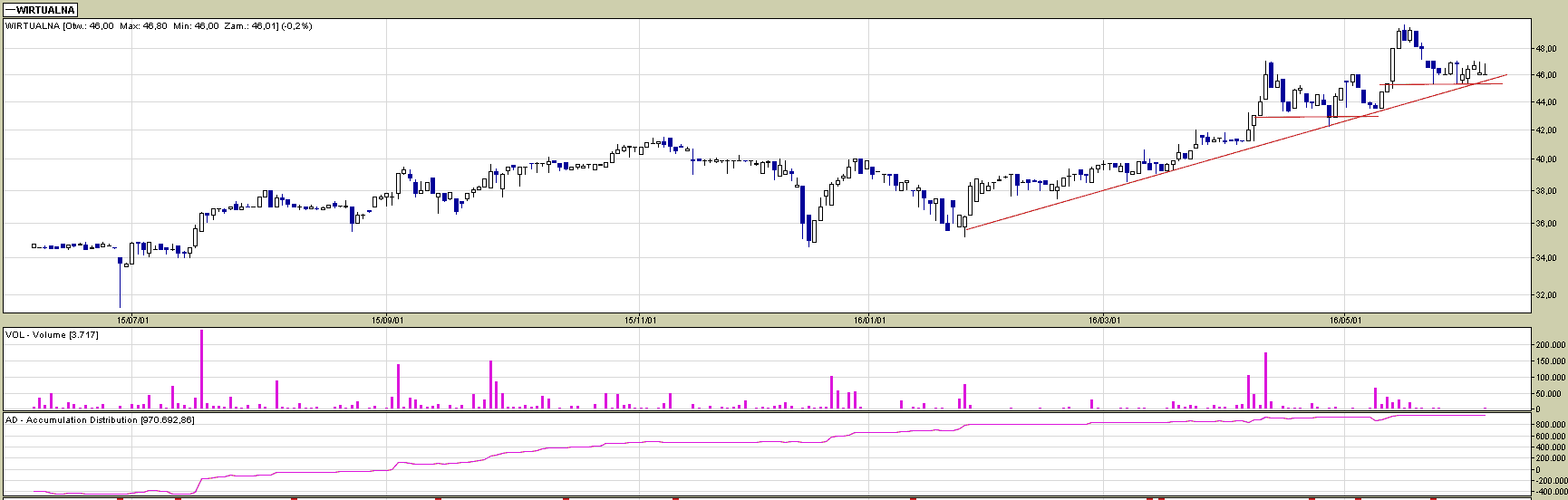Click the 16/03/01 date axis label
This screenshot has width=1568, height=500.
1104,320
